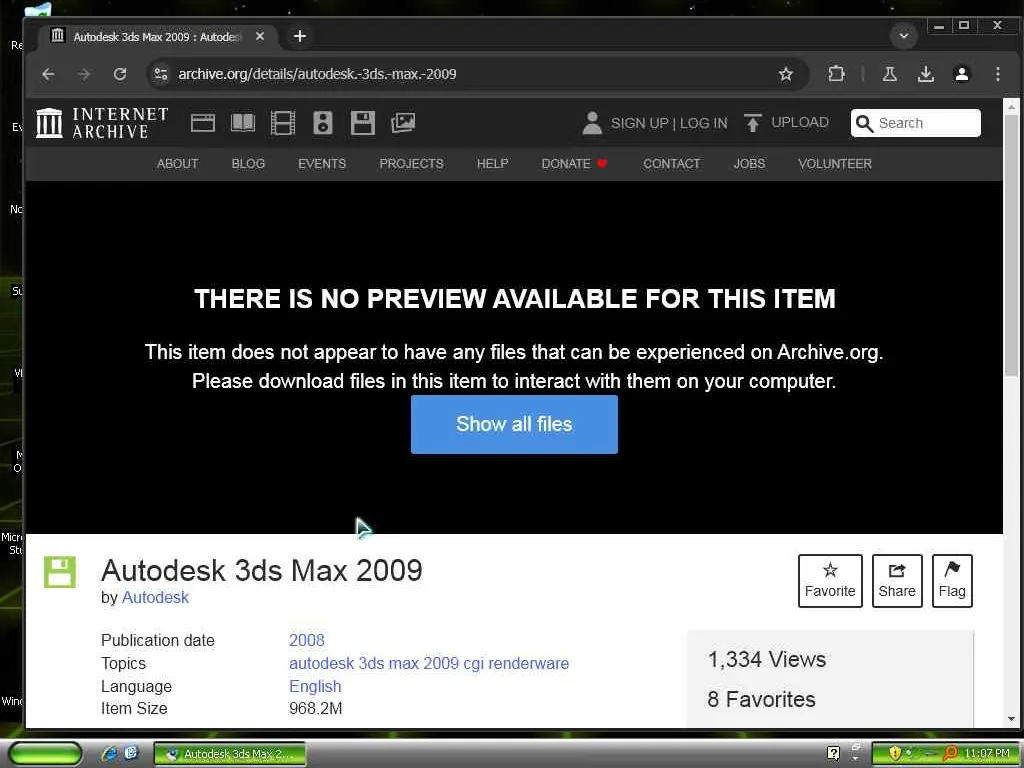Click the 1,334 Views text

767,660
